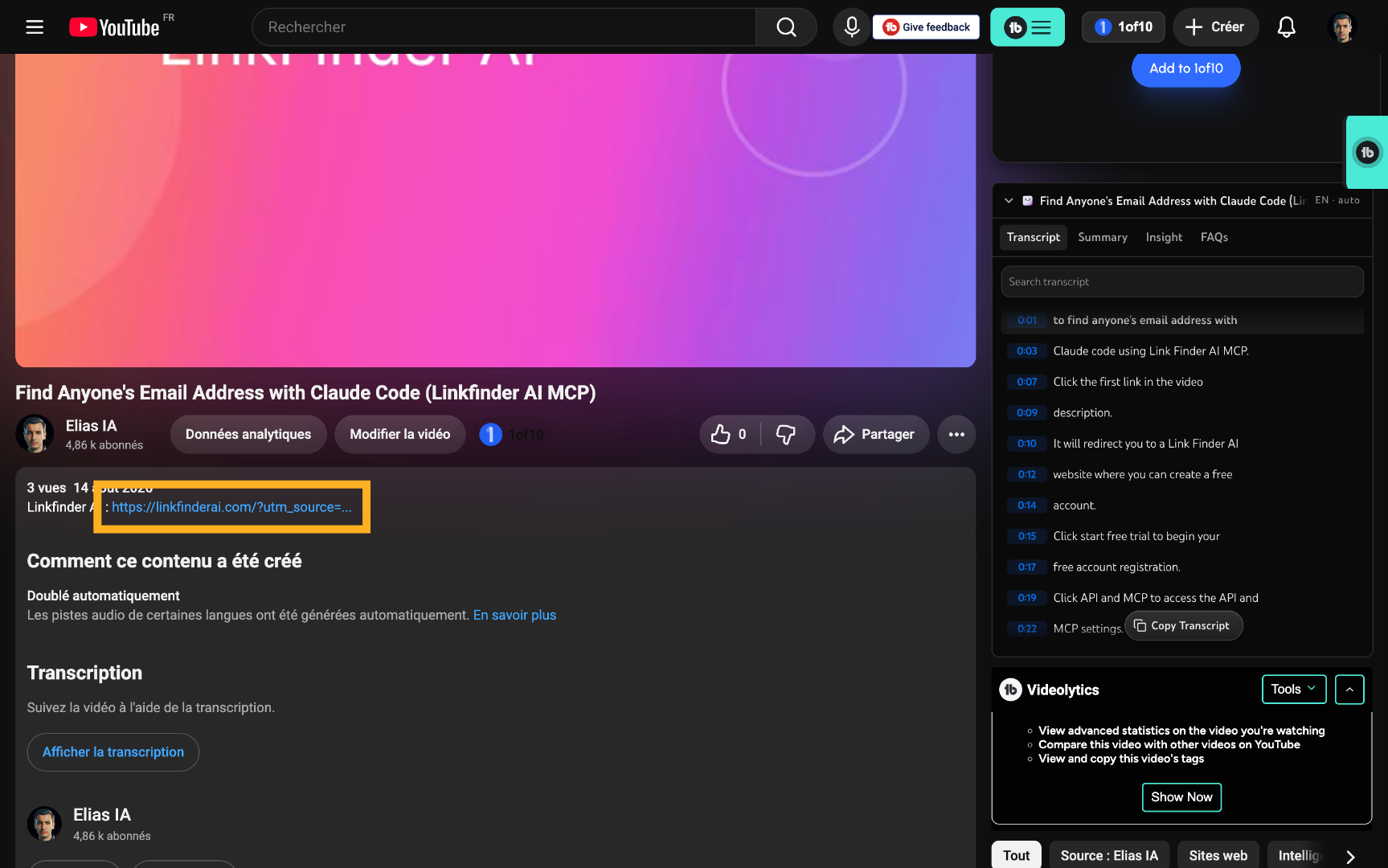Click the Give feedback button

tap(927, 27)
